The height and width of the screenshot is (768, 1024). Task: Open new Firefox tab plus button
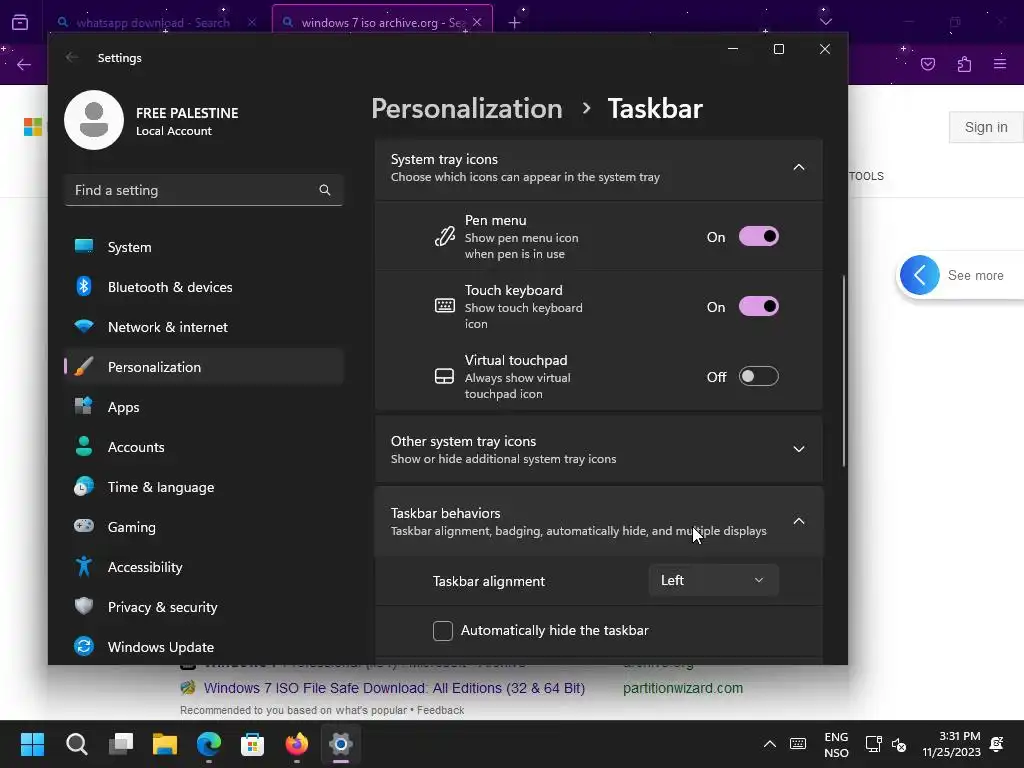click(x=515, y=23)
